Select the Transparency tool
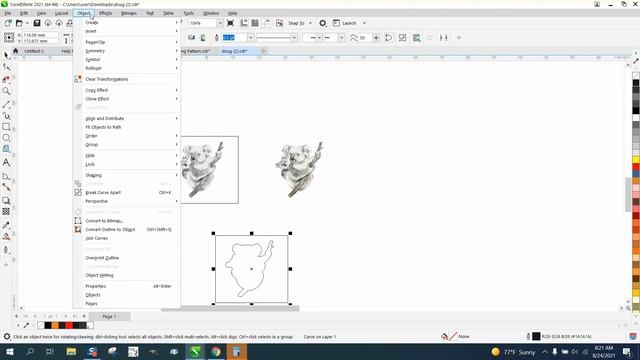 click(6, 211)
